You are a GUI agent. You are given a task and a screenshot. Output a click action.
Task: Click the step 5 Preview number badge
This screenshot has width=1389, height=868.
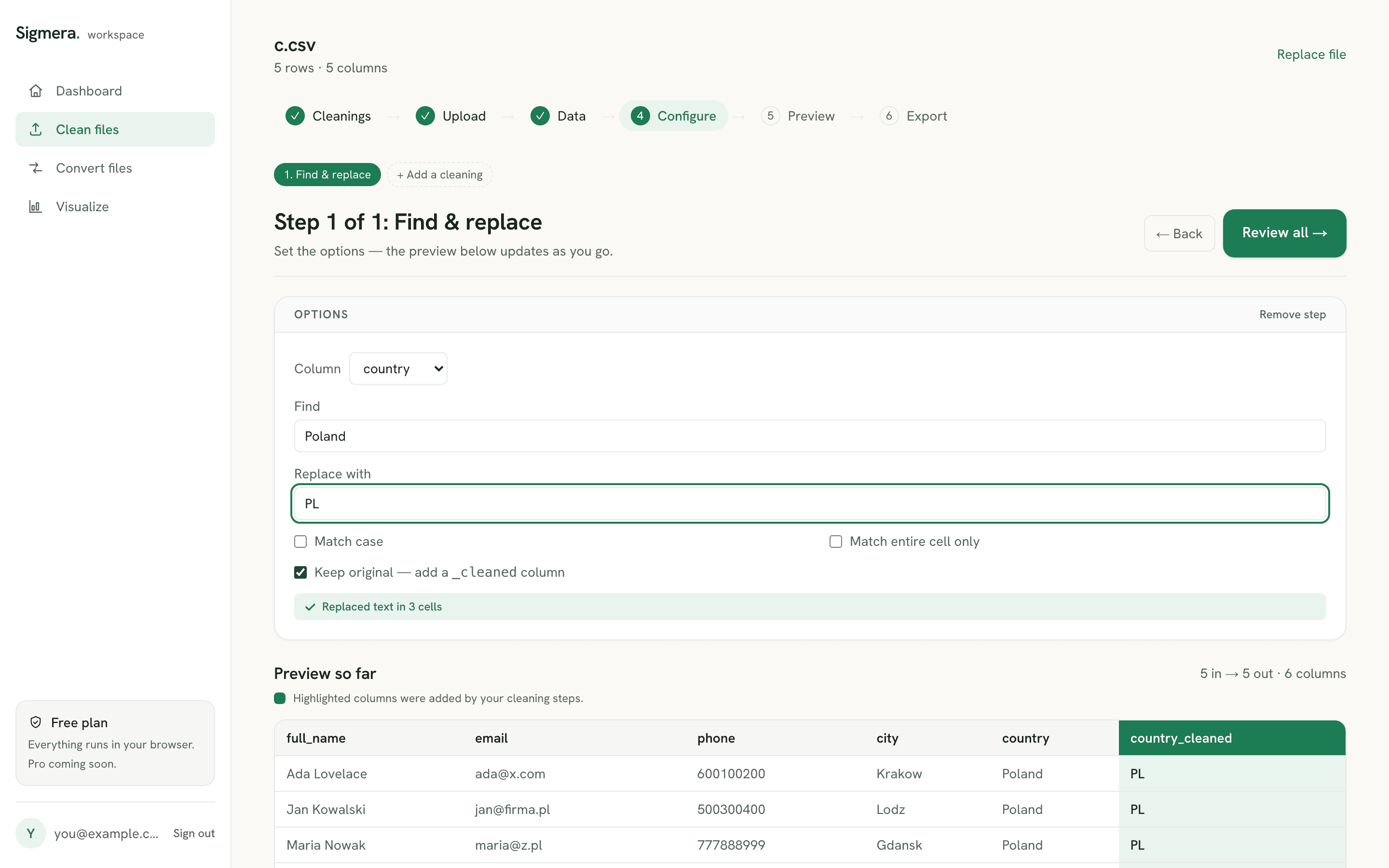coord(770,116)
